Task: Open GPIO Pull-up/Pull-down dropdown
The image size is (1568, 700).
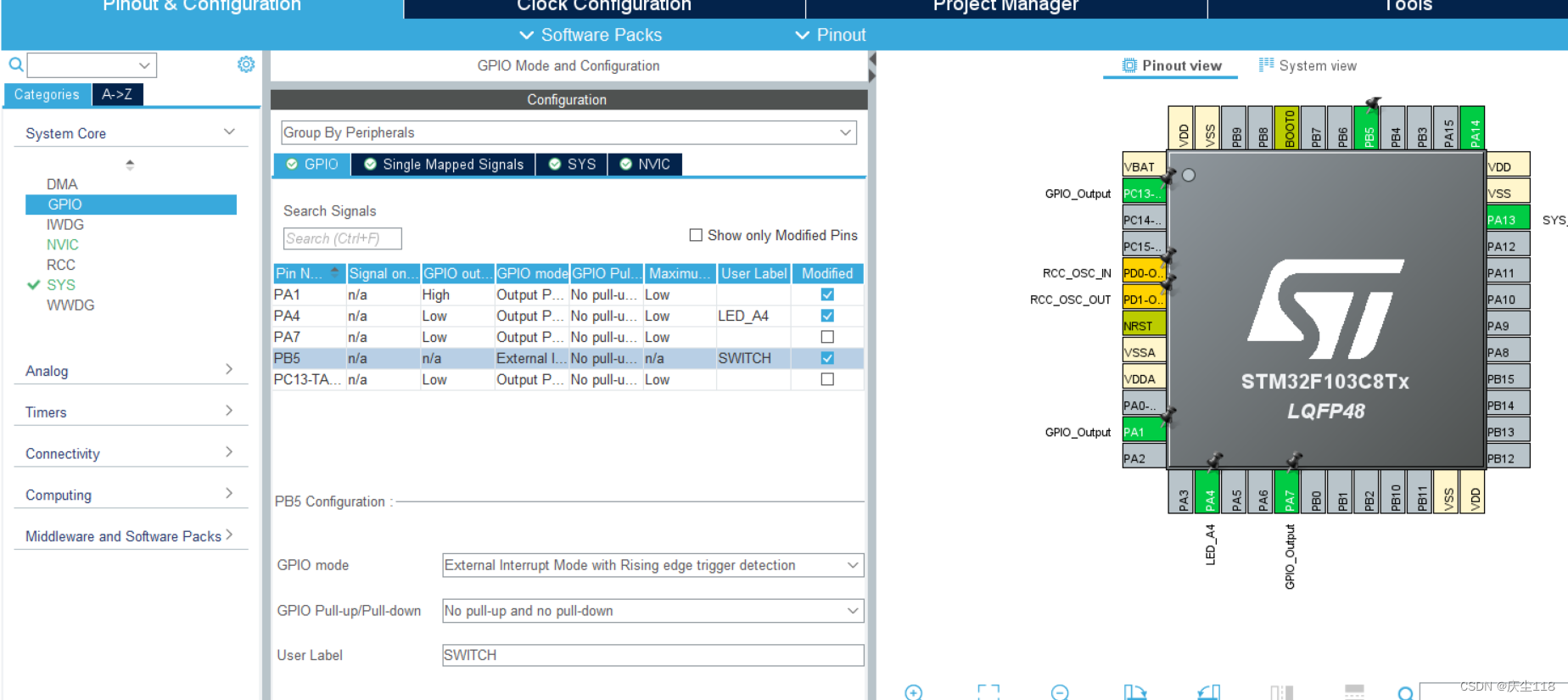Action: click(x=652, y=611)
